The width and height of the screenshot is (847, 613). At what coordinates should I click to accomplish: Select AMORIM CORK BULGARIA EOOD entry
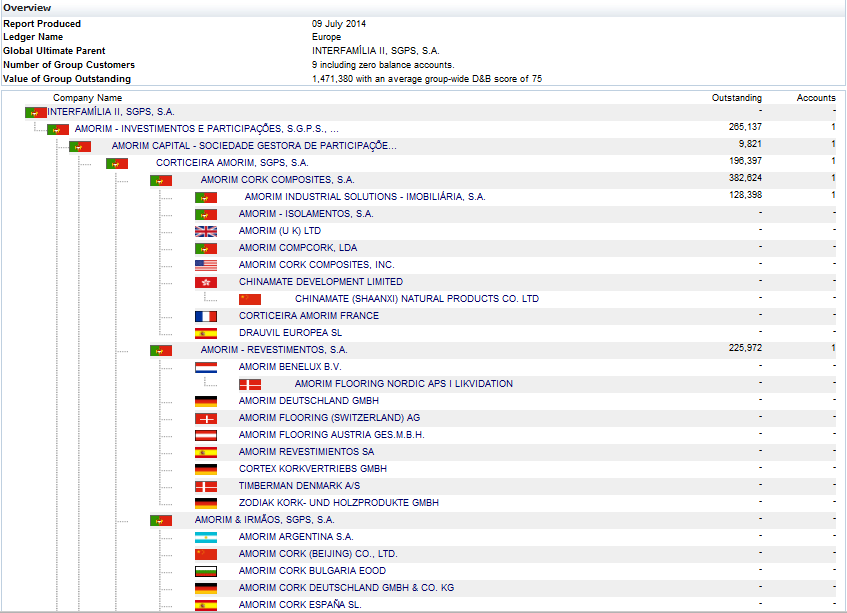click(x=312, y=571)
